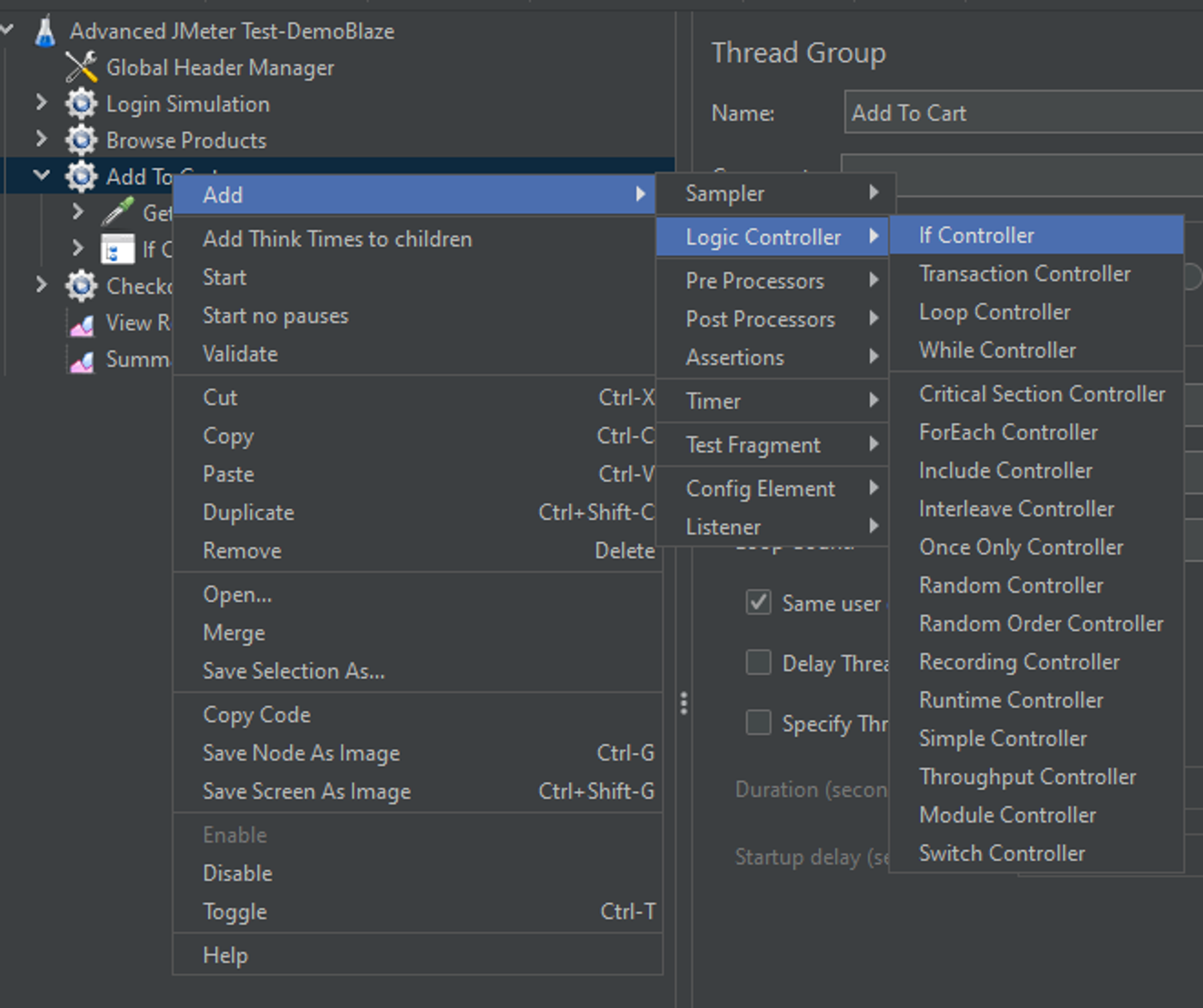This screenshot has width=1203, height=1008.
Task: Click the Checkout thread group gear icon
Action: click(82, 285)
